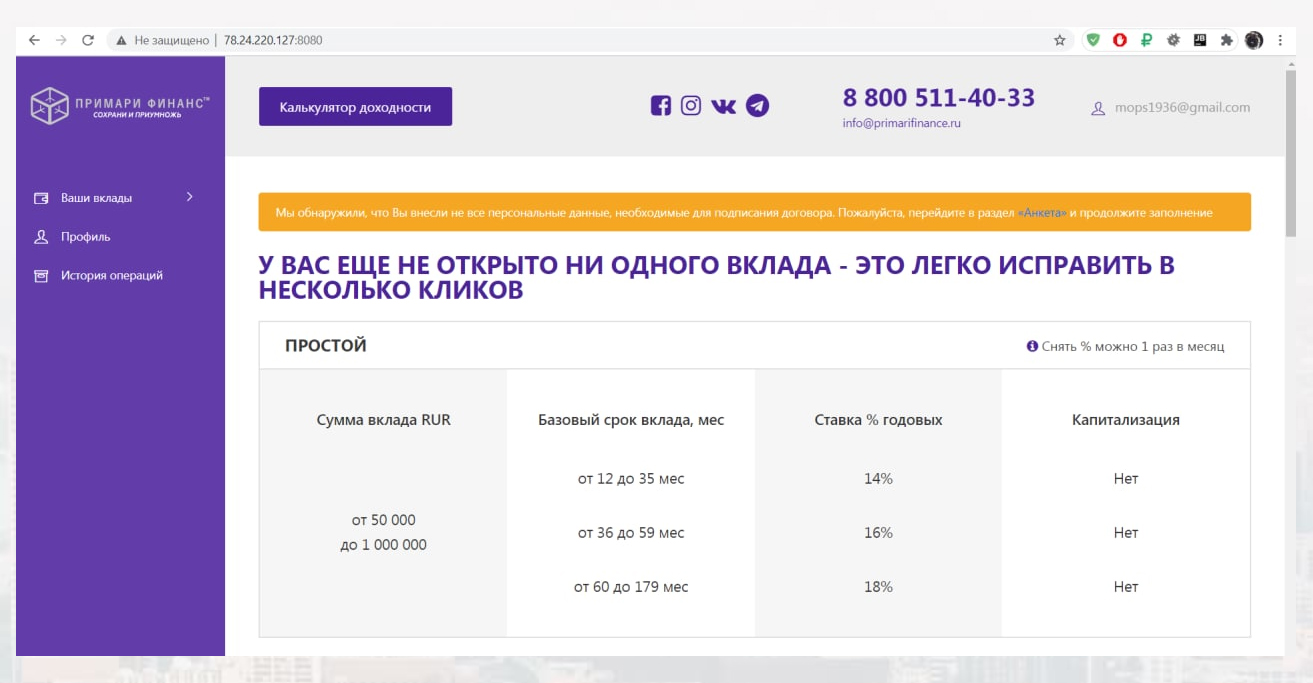This screenshot has width=1313, height=683.
Task: Open the Telegram channel icon
Action: pyautogui.click(x=757, y=106)
